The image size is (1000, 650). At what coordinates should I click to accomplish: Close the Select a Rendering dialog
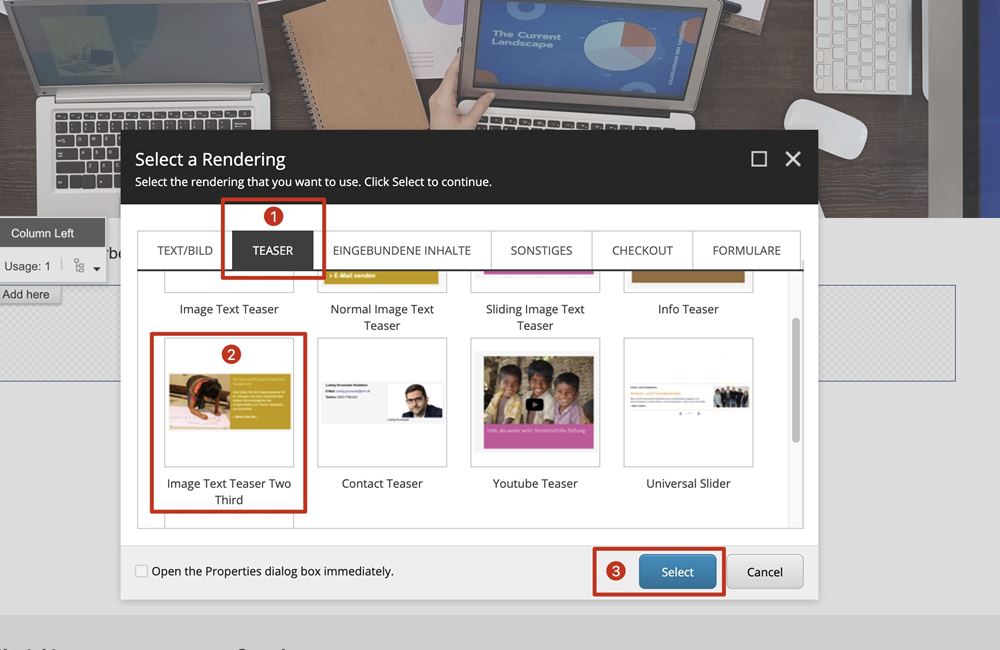[793, 159]
